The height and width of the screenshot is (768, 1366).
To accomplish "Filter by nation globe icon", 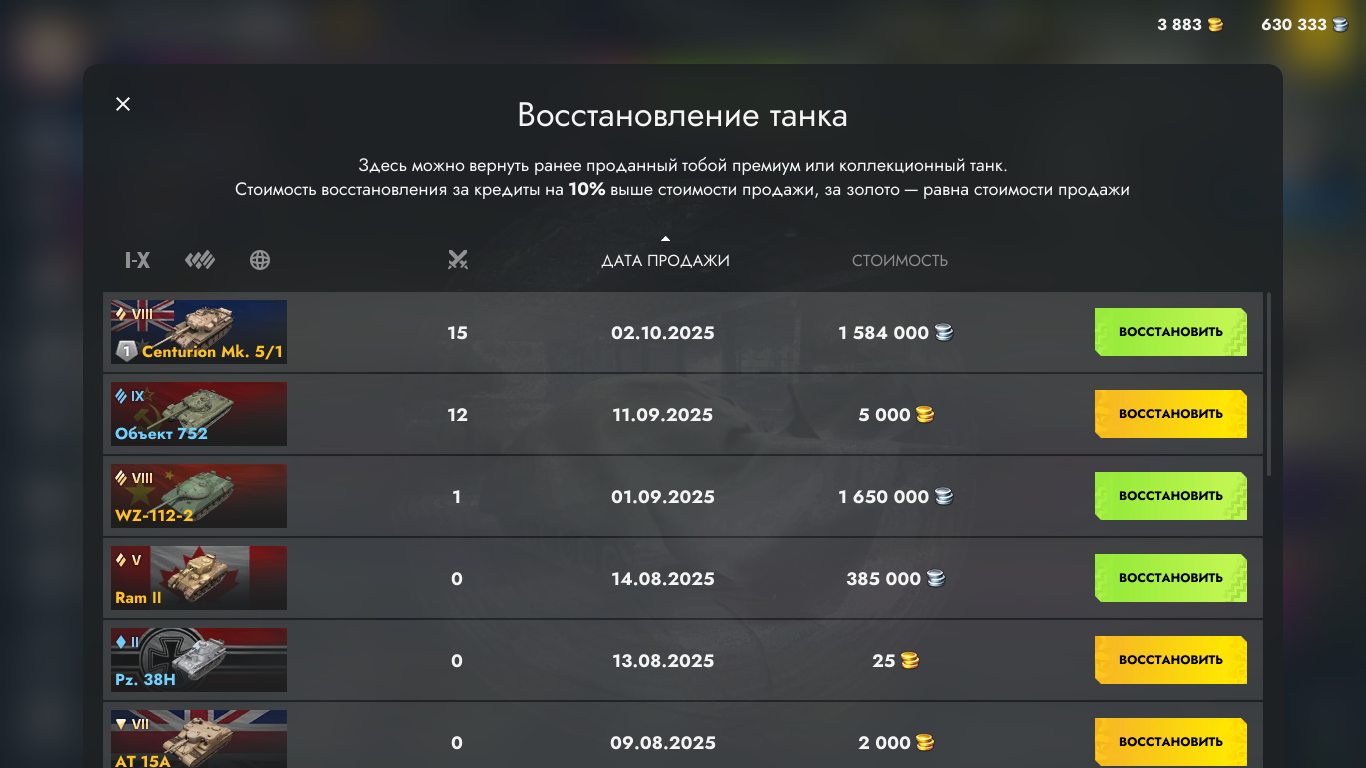I will tap(260, 261).
